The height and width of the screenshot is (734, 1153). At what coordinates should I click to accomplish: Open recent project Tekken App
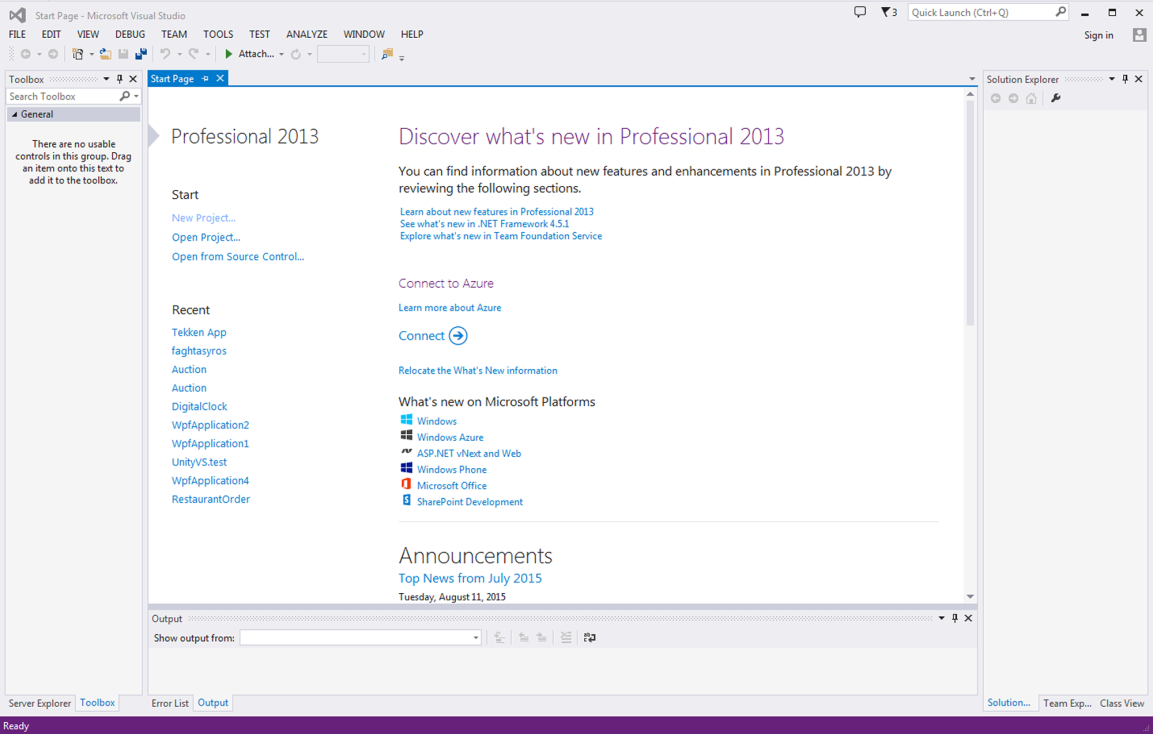coord(199,332)
